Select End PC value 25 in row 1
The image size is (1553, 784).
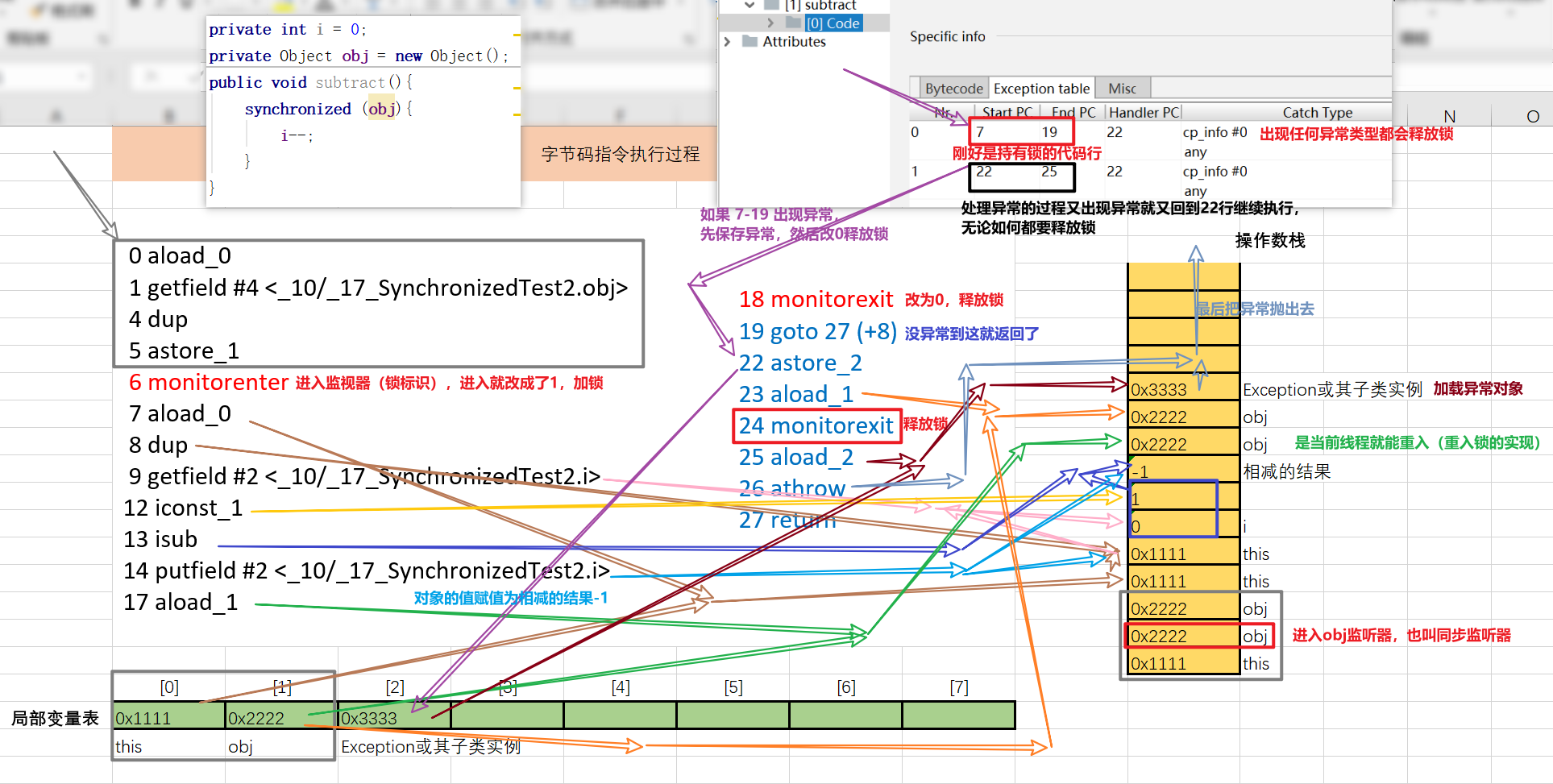tap(1049, 171)
